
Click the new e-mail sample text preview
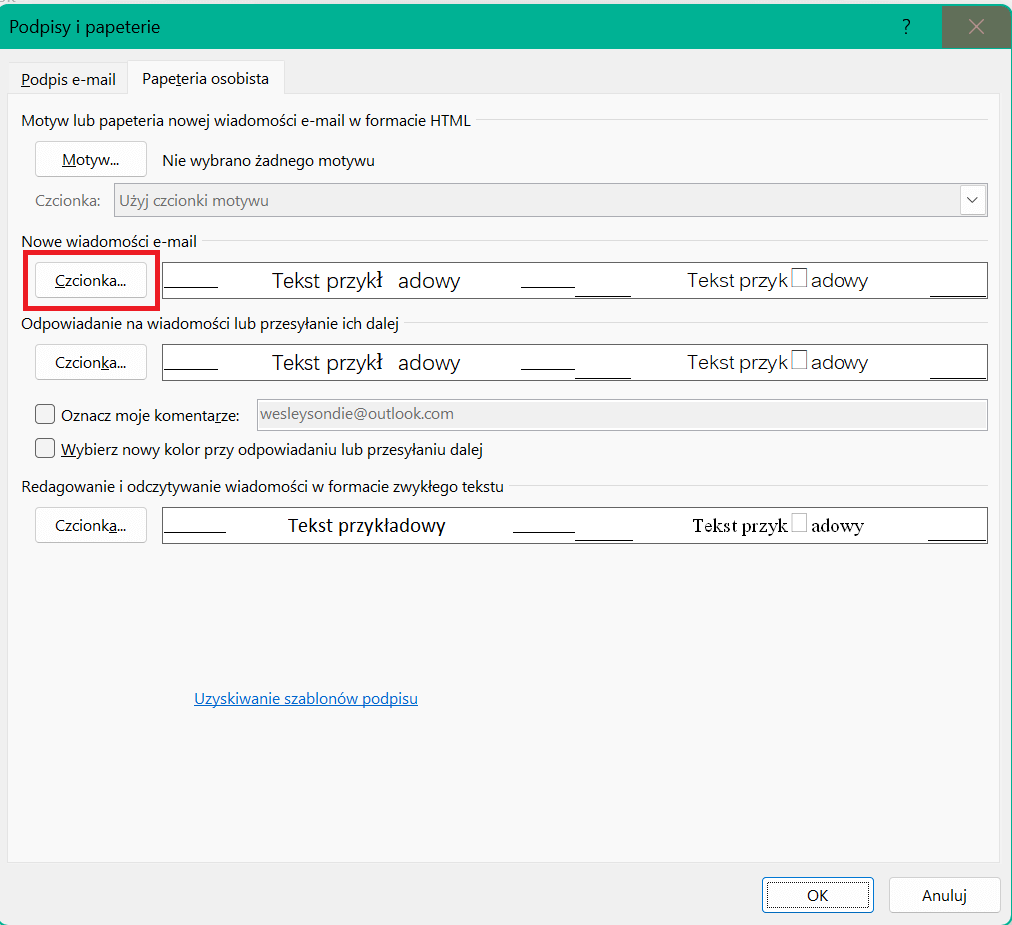click(574, 281)
